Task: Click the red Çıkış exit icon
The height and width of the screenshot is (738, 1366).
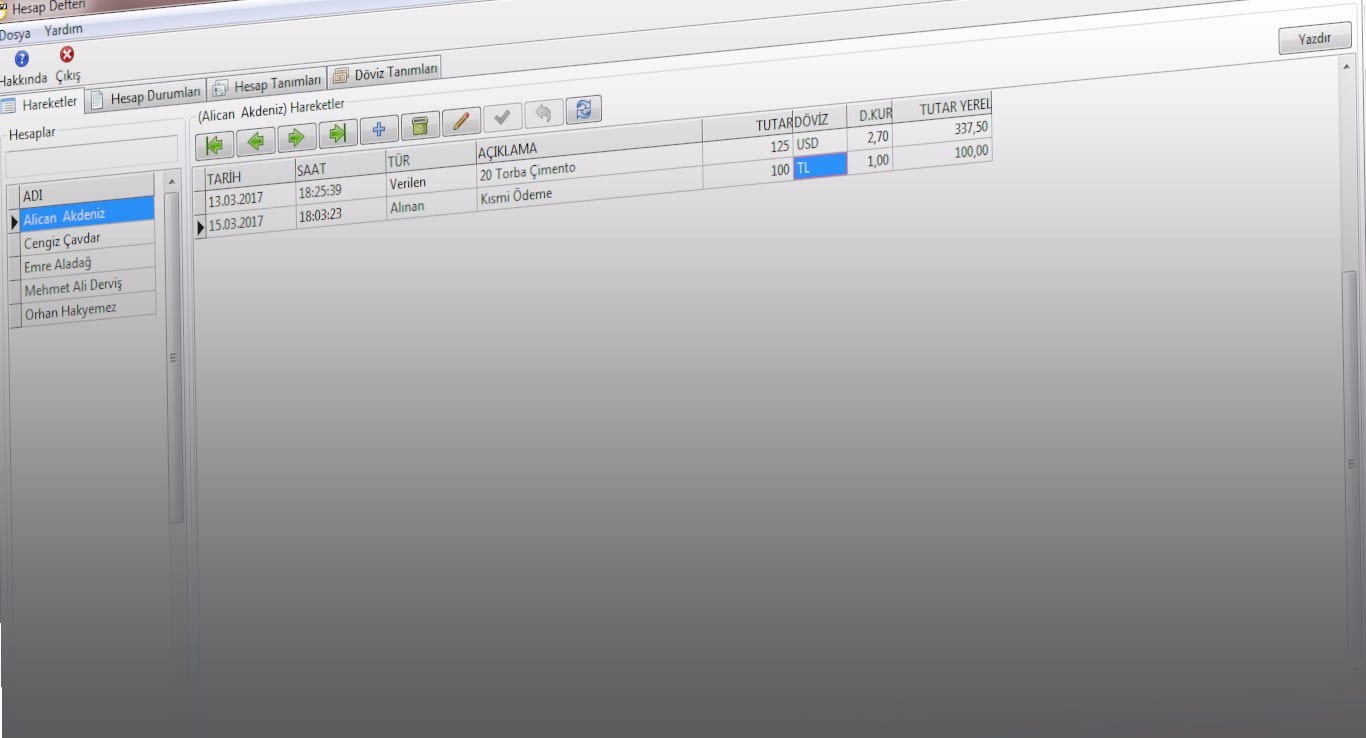Action: (x=67, y=54)
